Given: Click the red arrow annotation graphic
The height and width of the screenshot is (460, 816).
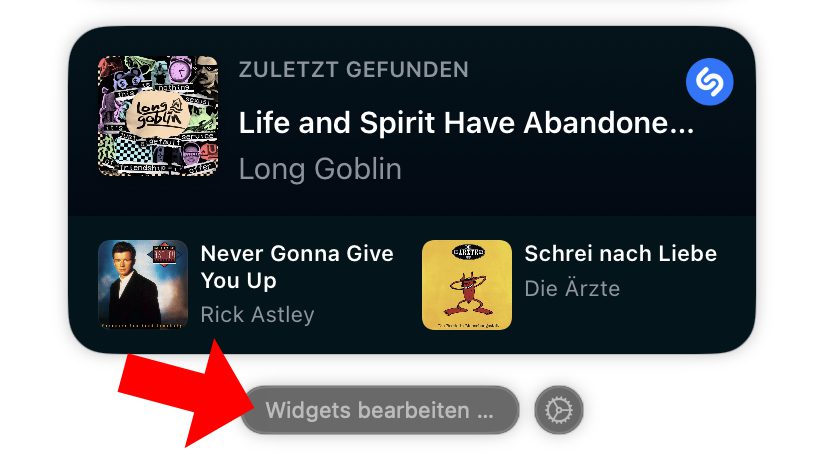Looking at the screenshot, I should [185, 391].
